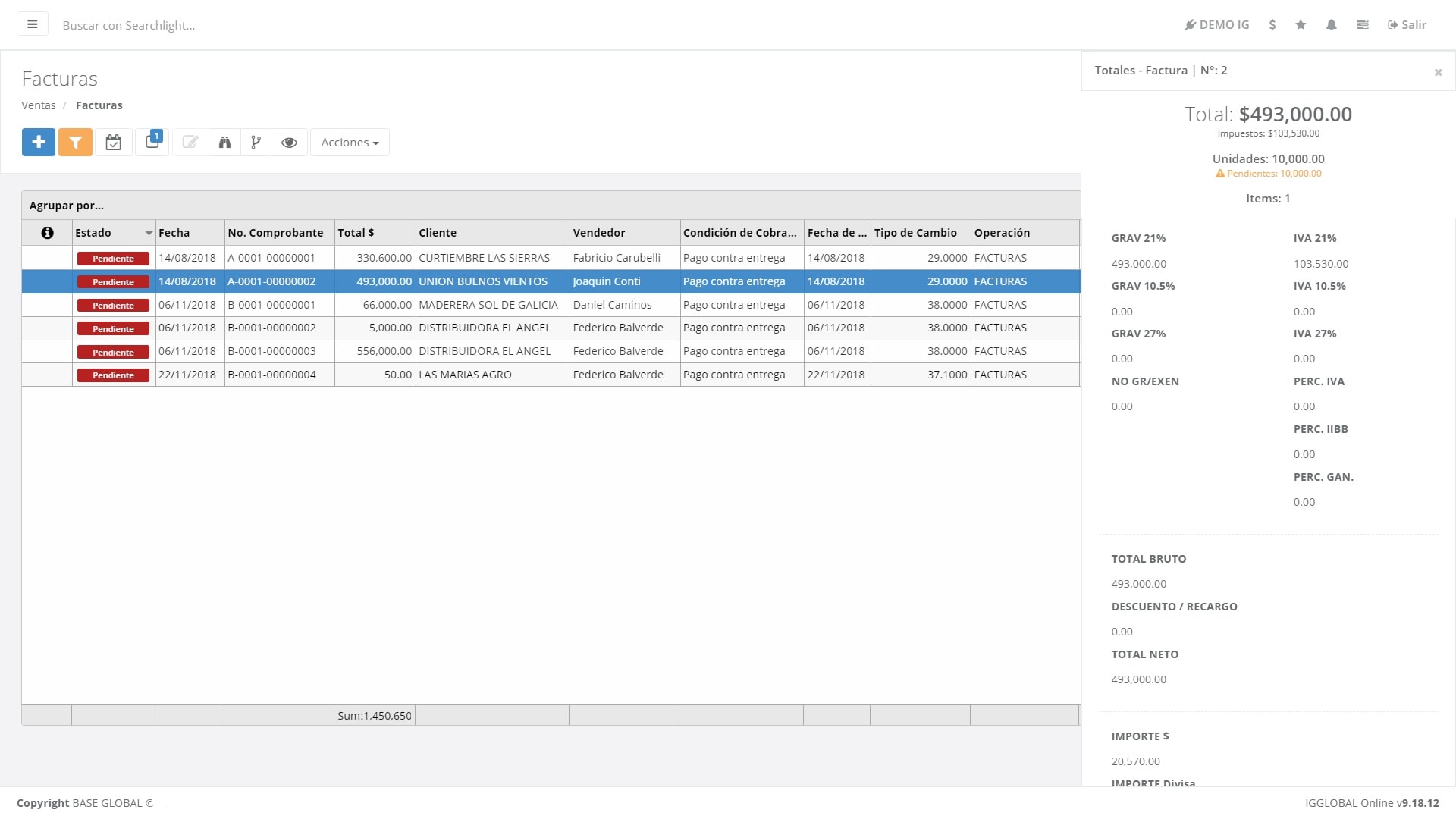
Task: Close the Totales Factura panel
Action: tap(1438, 72)
